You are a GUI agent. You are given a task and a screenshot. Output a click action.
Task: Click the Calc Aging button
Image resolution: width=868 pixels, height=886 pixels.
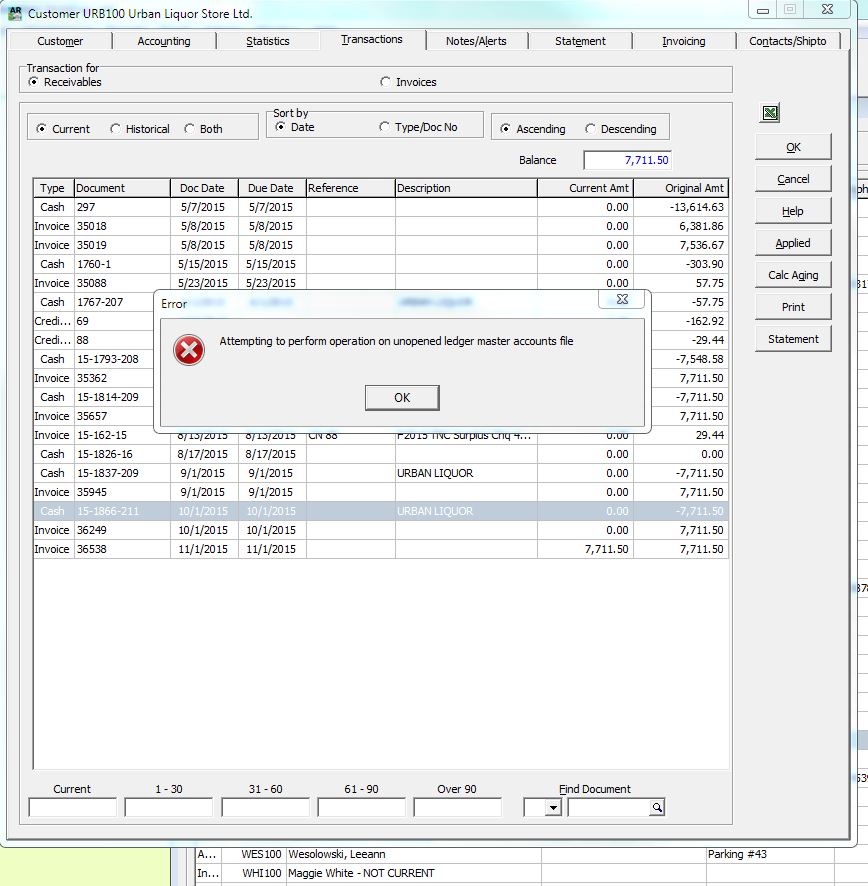pos(793,275)
